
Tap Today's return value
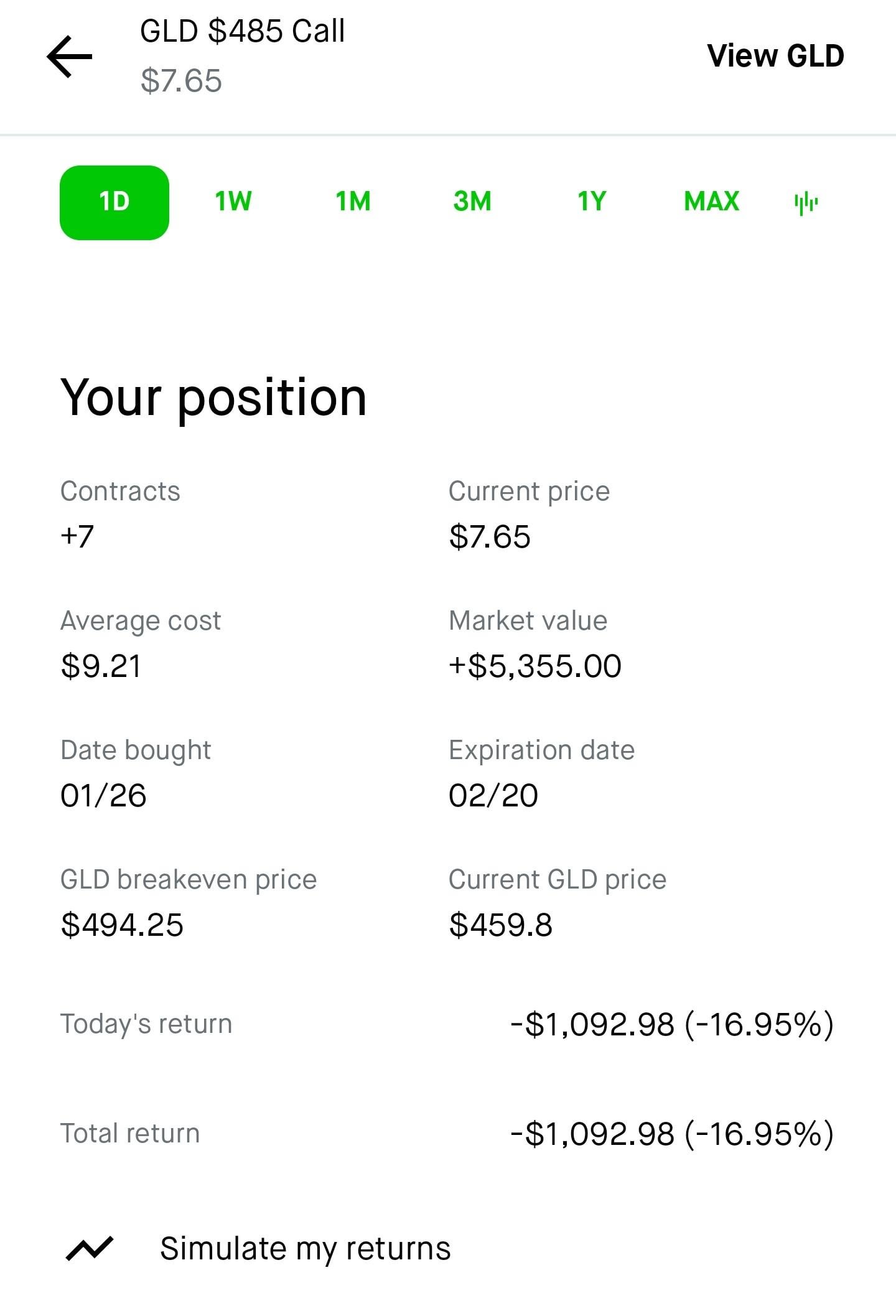[672, 1024]
